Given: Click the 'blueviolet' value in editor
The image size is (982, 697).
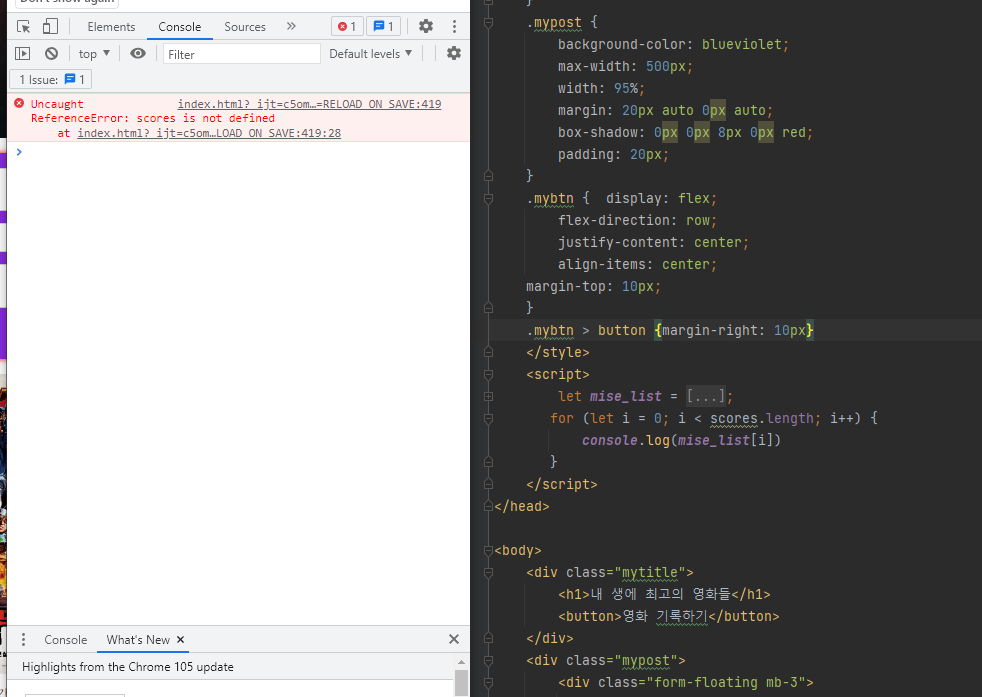Looking at the screenshot, I should pyautogui.click(x=742, y=44).
